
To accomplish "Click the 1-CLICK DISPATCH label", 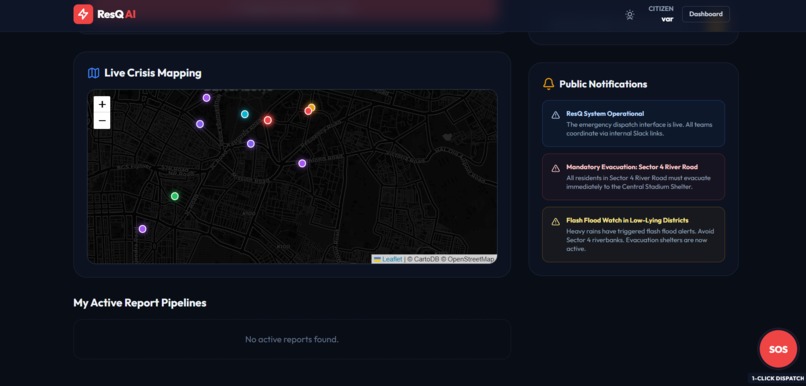I will click(778, 378).
